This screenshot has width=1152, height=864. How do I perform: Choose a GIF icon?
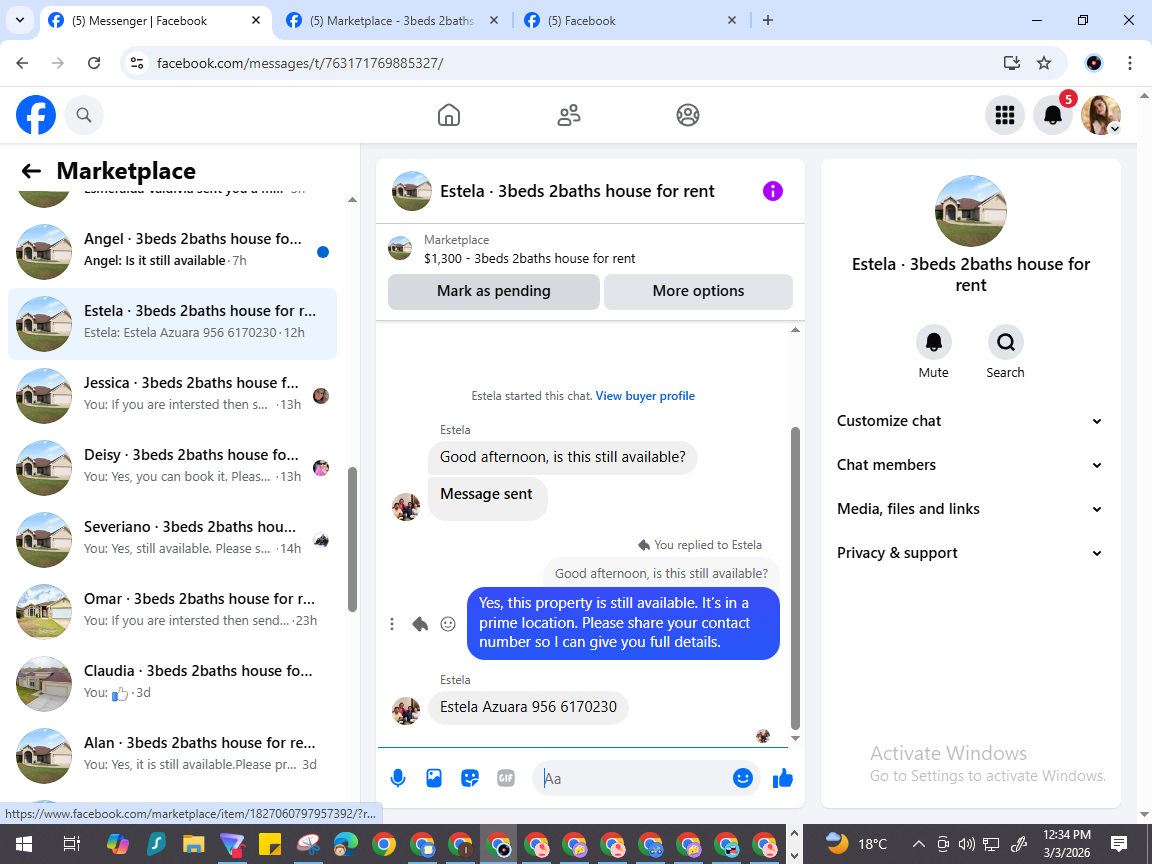coord(505,778)
